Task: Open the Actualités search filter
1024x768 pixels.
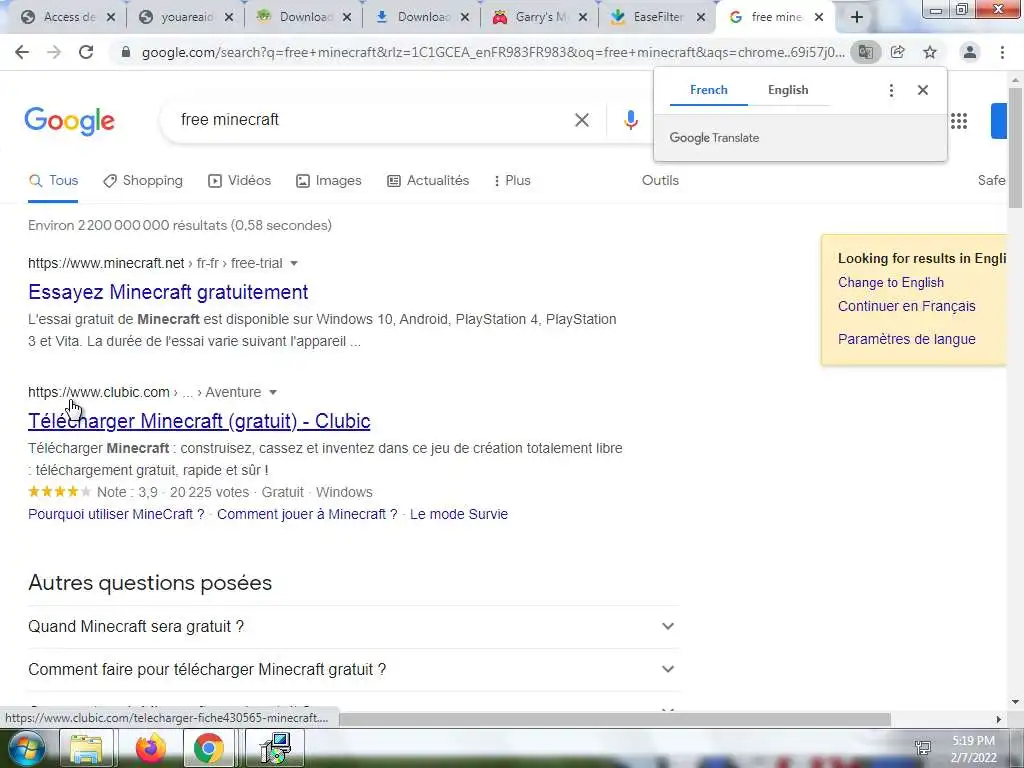Action: (x=428, y=181)
